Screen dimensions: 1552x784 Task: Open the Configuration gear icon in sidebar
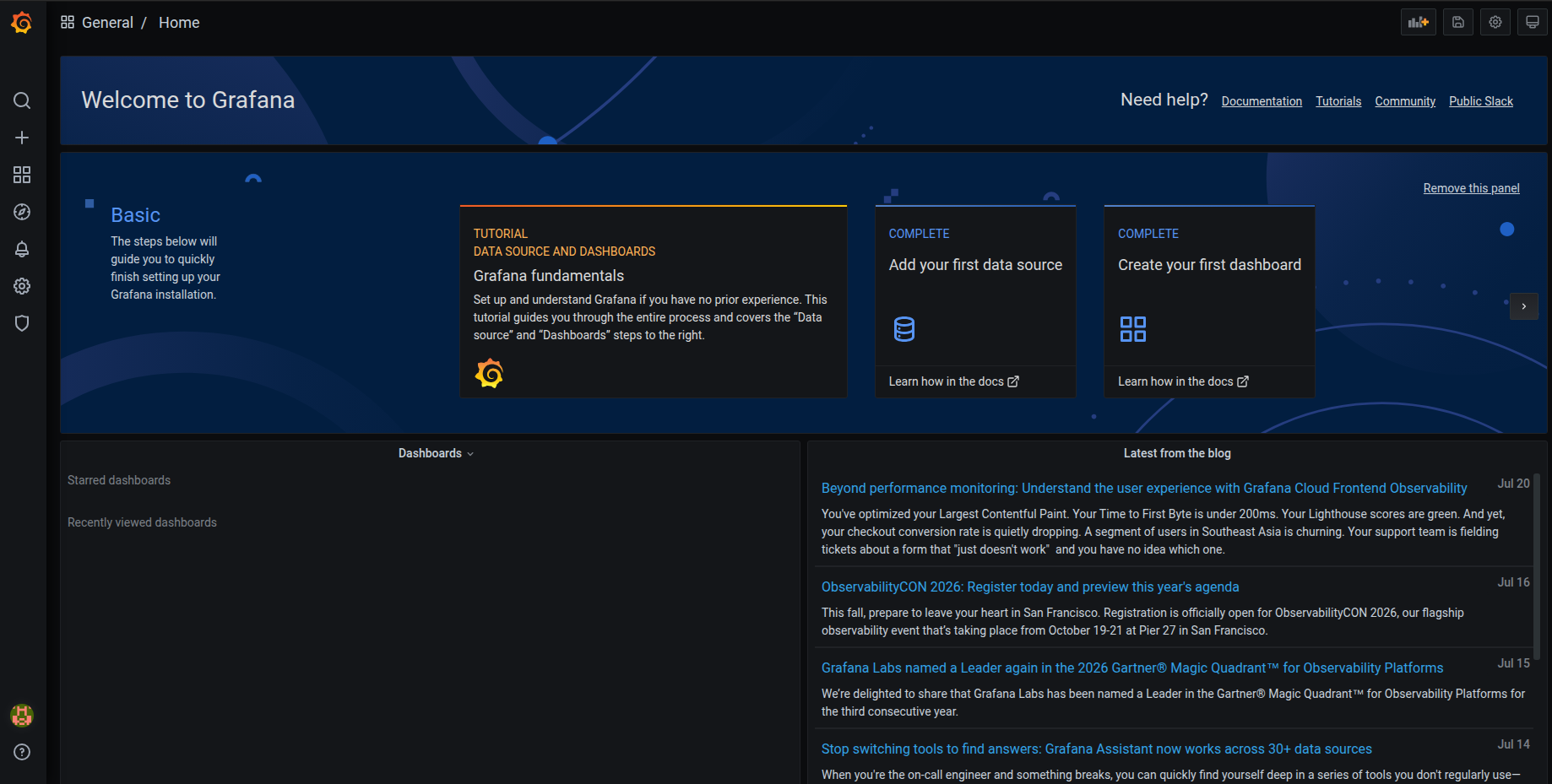tap(22, 286)
